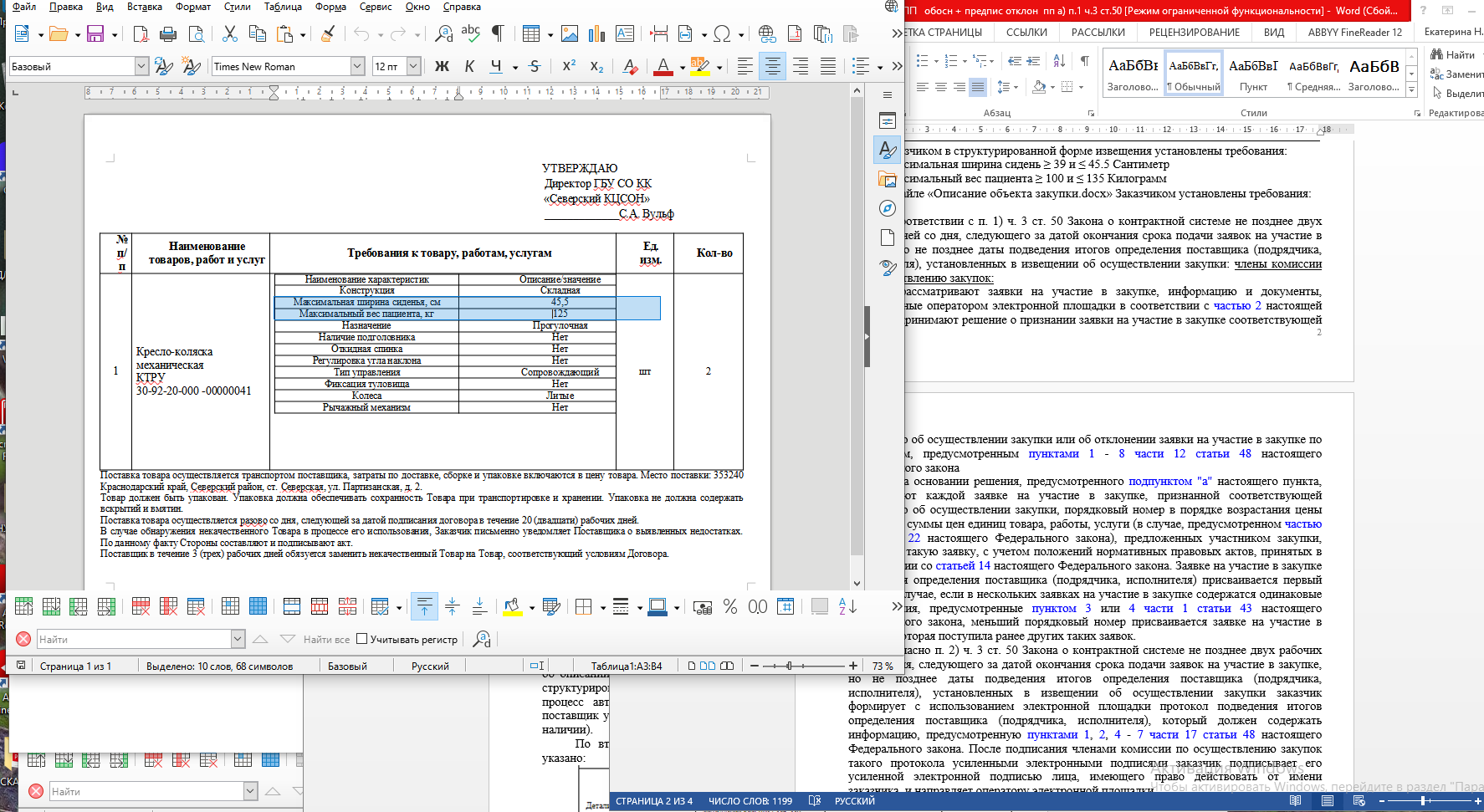
Task: Follow the 'статьей 14' link in Word
Action: 962,565
